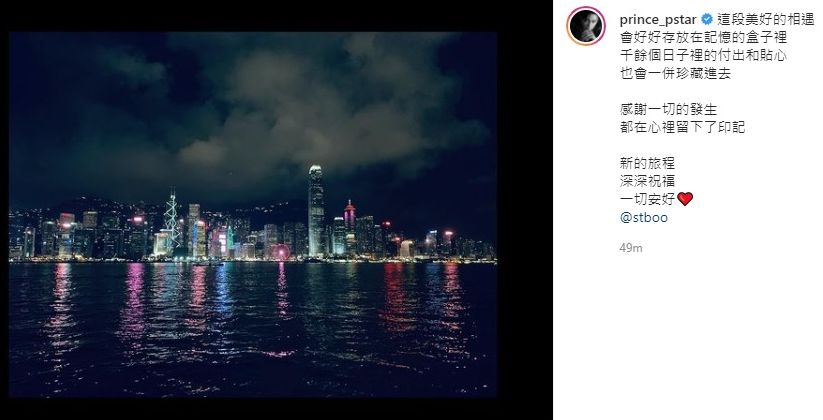The image size is (823, 420).
Task: Open the prince_pstar username link
Action: click(658, 20)
